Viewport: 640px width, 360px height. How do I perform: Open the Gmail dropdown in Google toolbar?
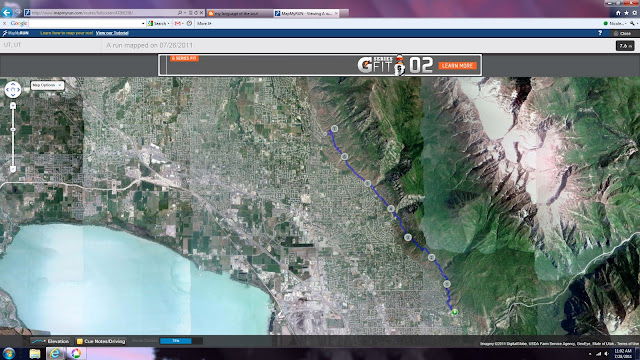click(178, 24)
